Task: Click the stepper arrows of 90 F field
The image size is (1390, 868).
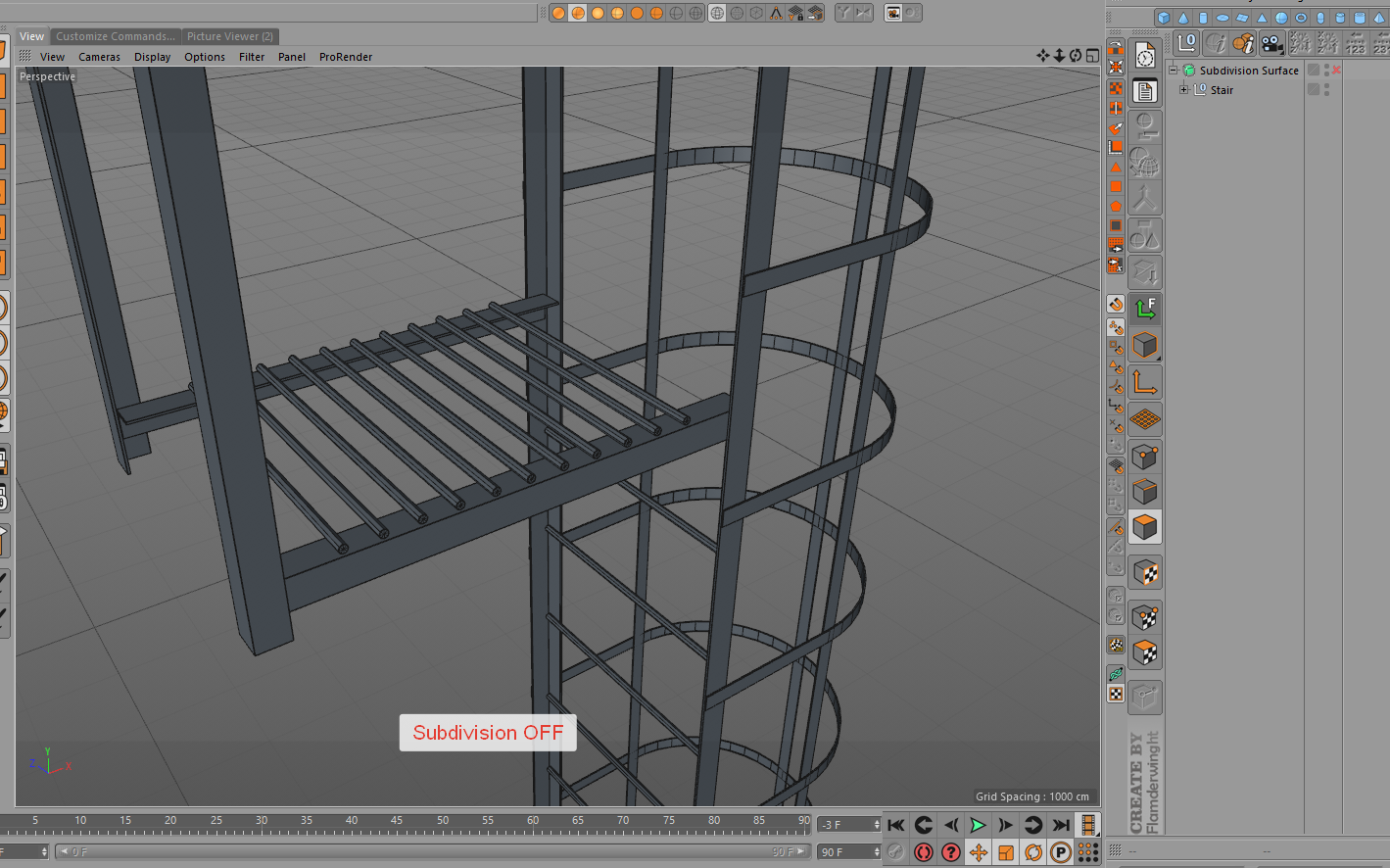Action: [877, 852]
